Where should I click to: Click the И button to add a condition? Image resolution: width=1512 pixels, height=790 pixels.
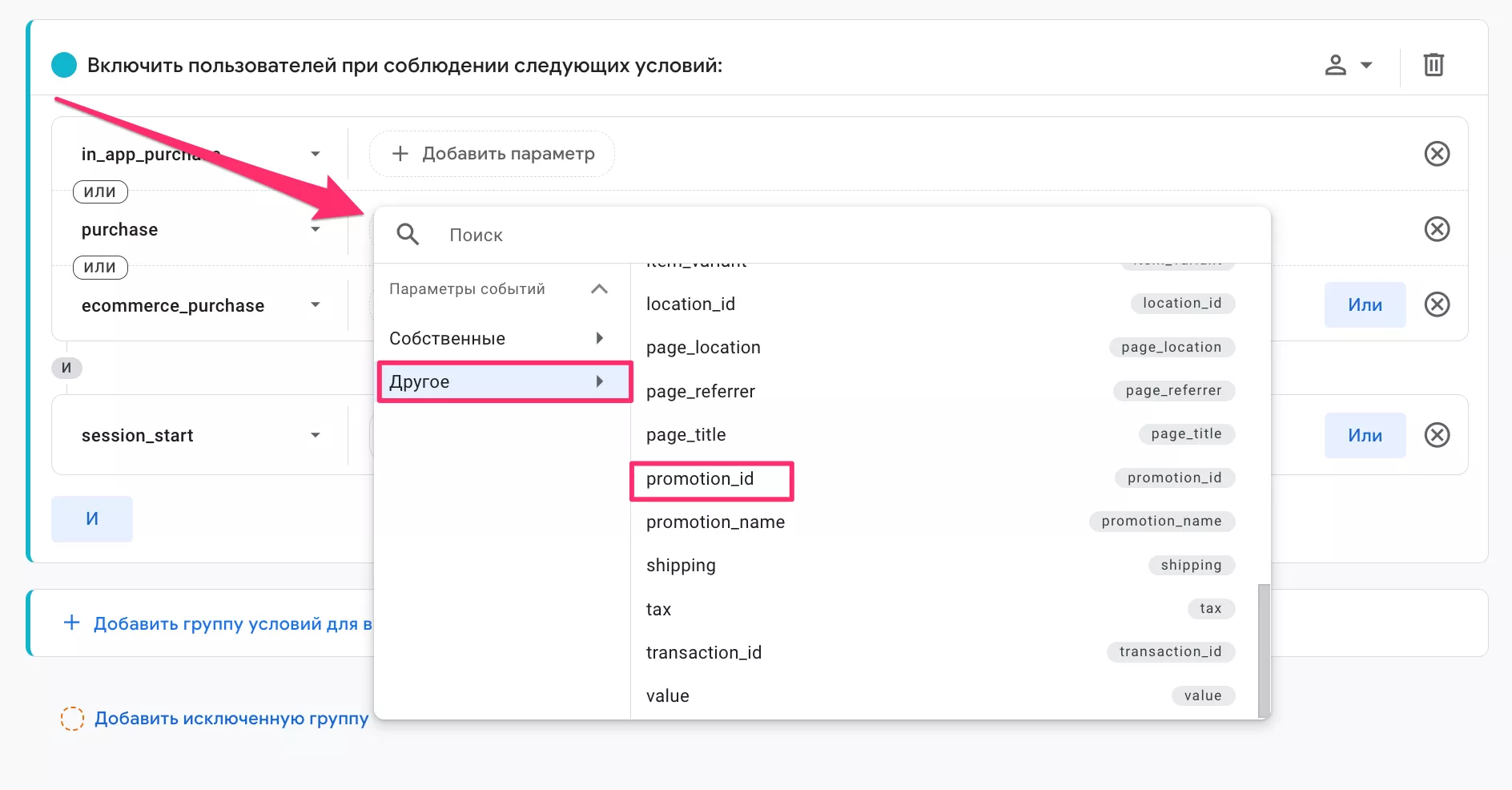91,518
